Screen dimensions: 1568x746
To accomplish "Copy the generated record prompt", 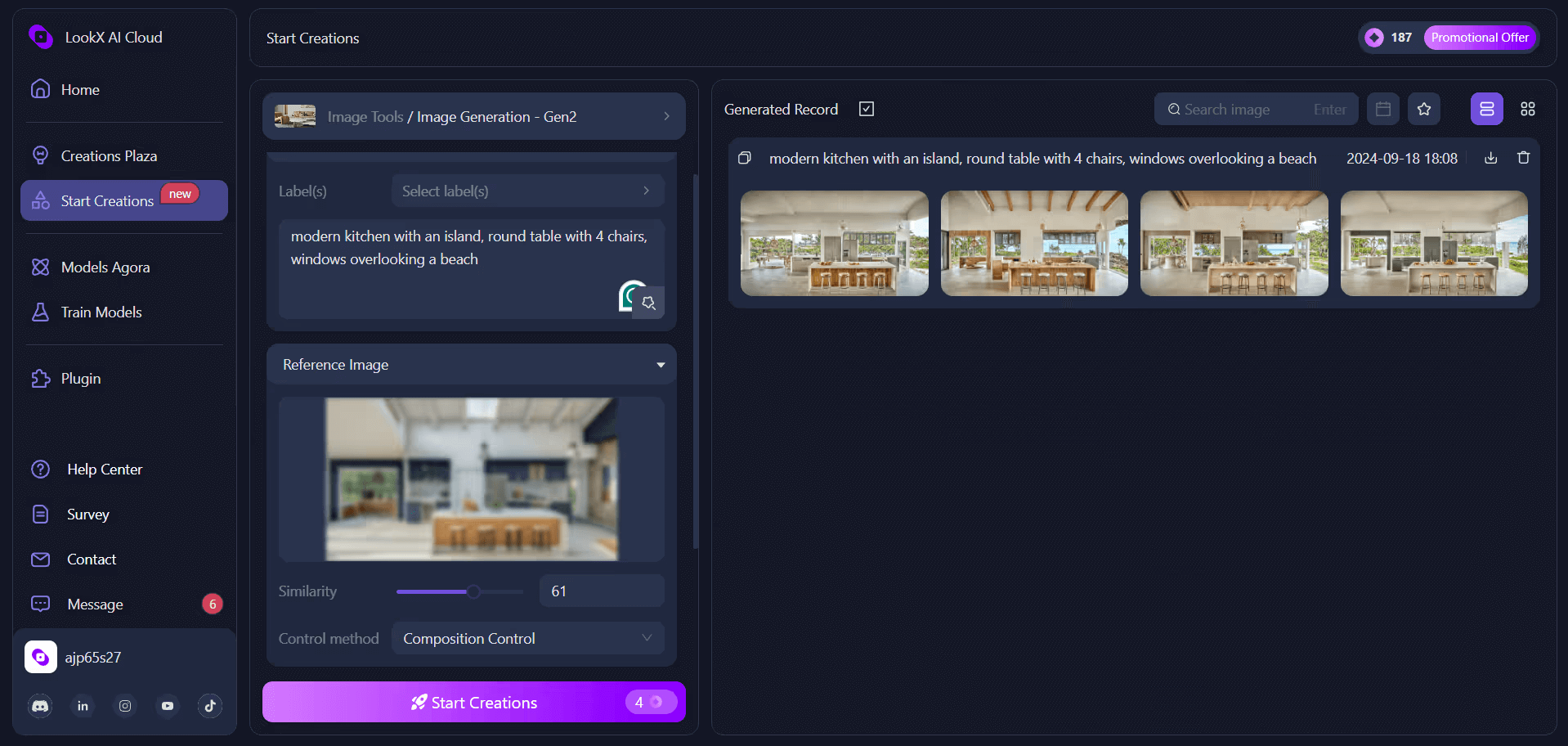I will click(745, 158).
